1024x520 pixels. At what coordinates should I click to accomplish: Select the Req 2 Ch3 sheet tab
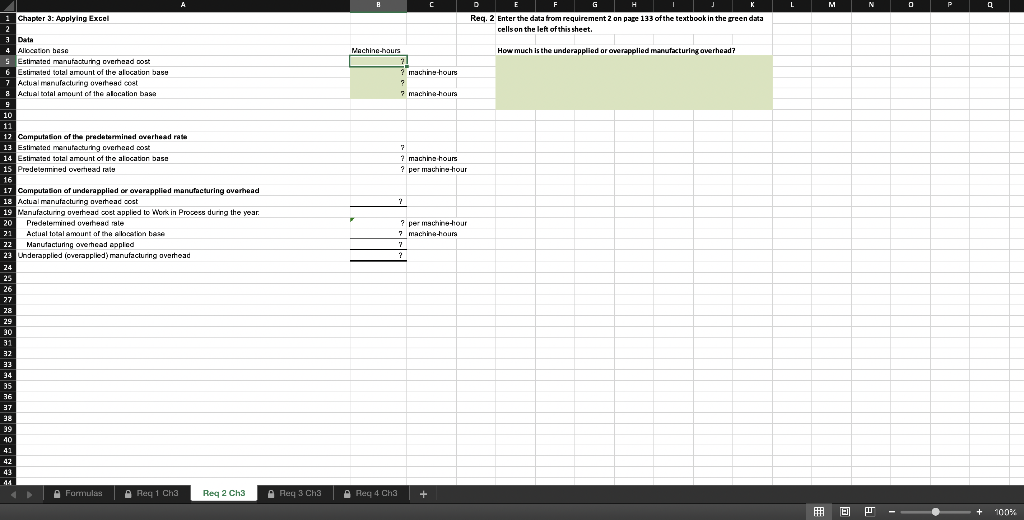point(224,493)
